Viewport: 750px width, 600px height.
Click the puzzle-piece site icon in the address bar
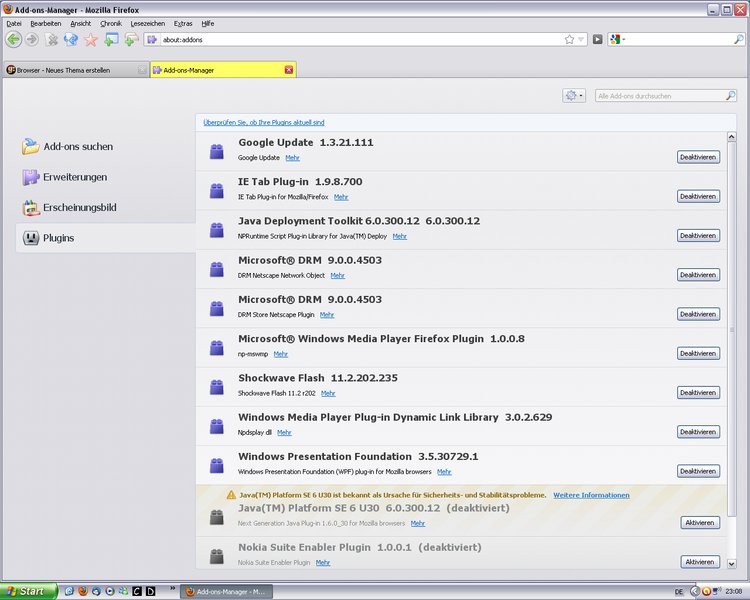point(152,40)
